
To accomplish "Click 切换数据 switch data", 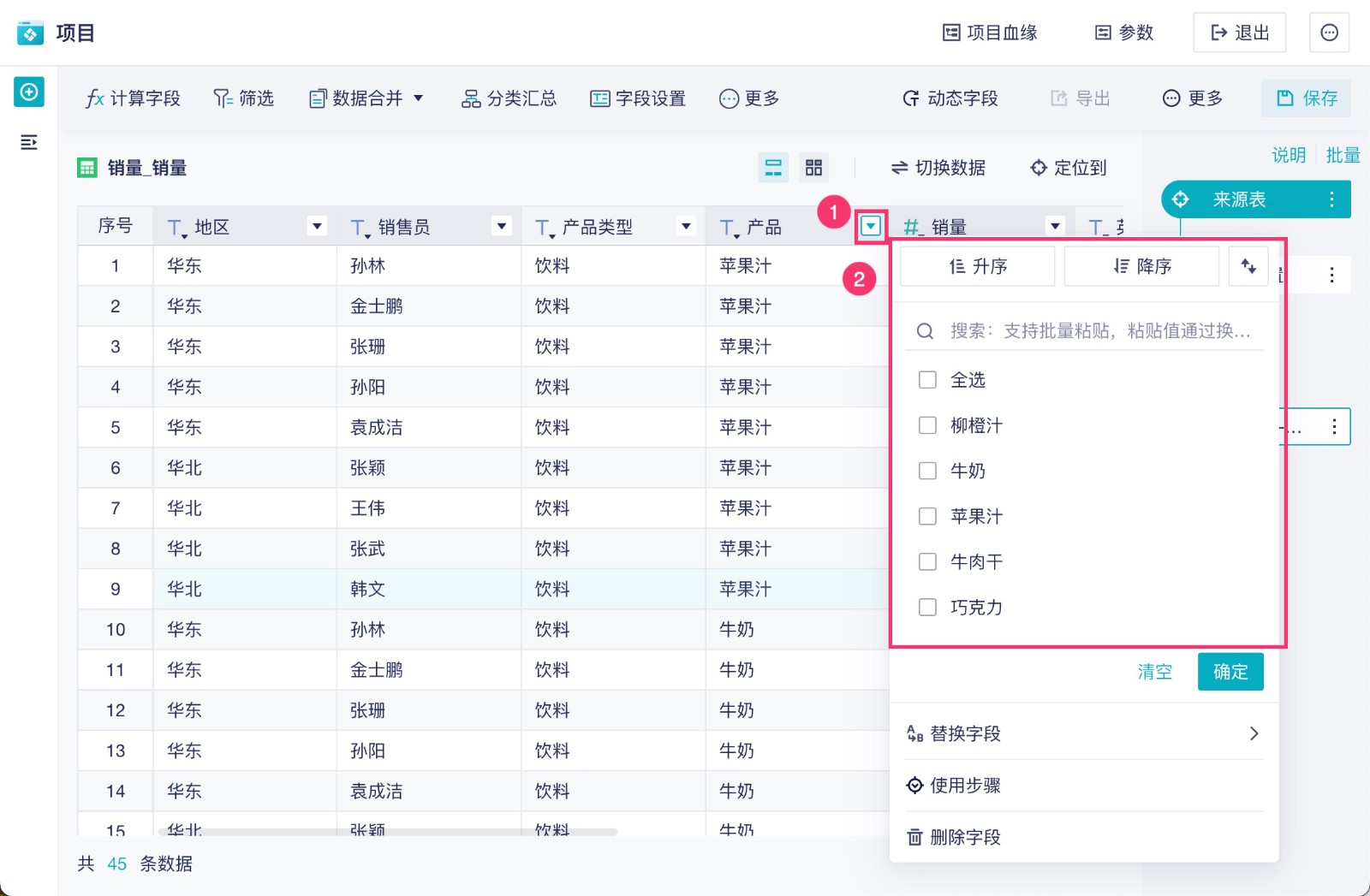I will click(x=938, y=168).
